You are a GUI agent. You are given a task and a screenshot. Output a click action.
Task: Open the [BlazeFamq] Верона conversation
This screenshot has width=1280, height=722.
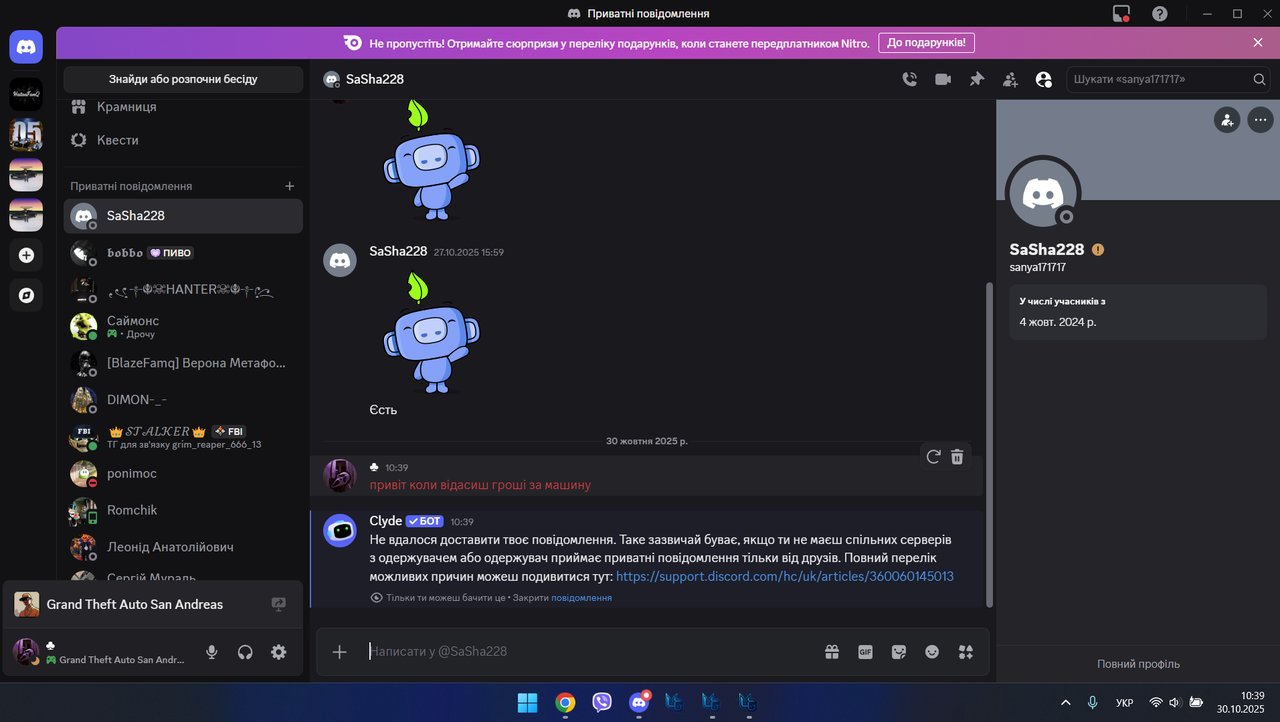183,363
